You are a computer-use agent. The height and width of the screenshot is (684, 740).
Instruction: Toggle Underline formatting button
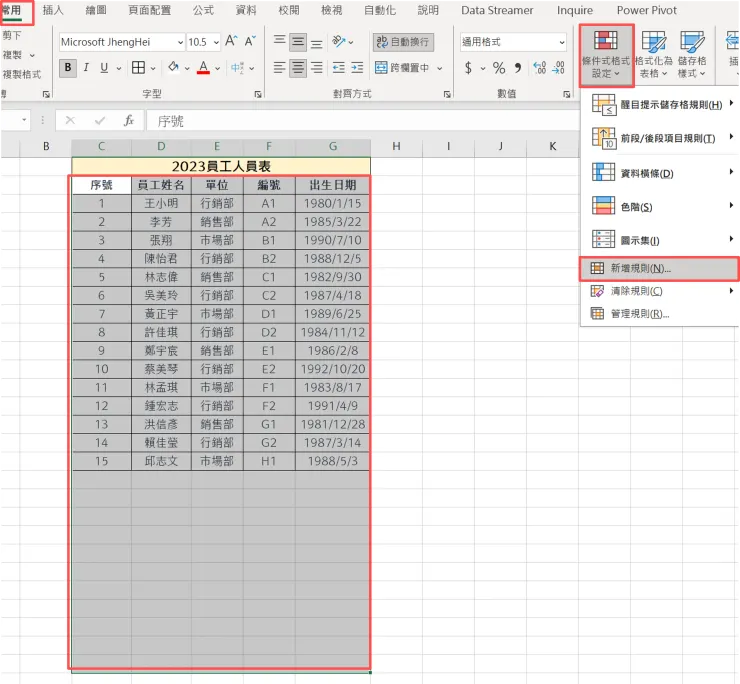pos(104,68)
